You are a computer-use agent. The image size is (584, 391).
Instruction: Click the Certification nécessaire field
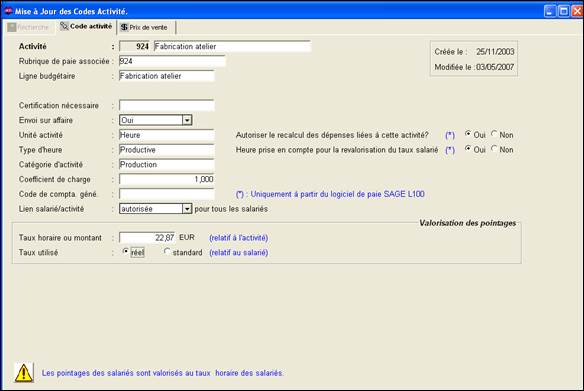point(166,105)
